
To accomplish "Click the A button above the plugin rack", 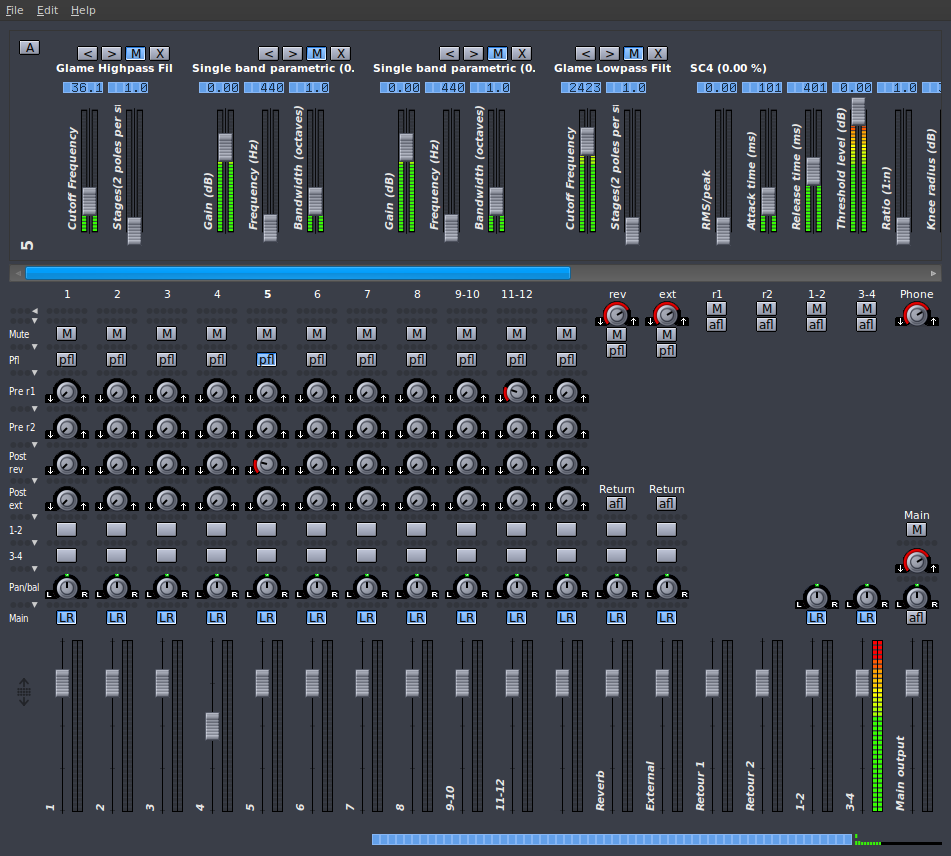I will [30, 47].
